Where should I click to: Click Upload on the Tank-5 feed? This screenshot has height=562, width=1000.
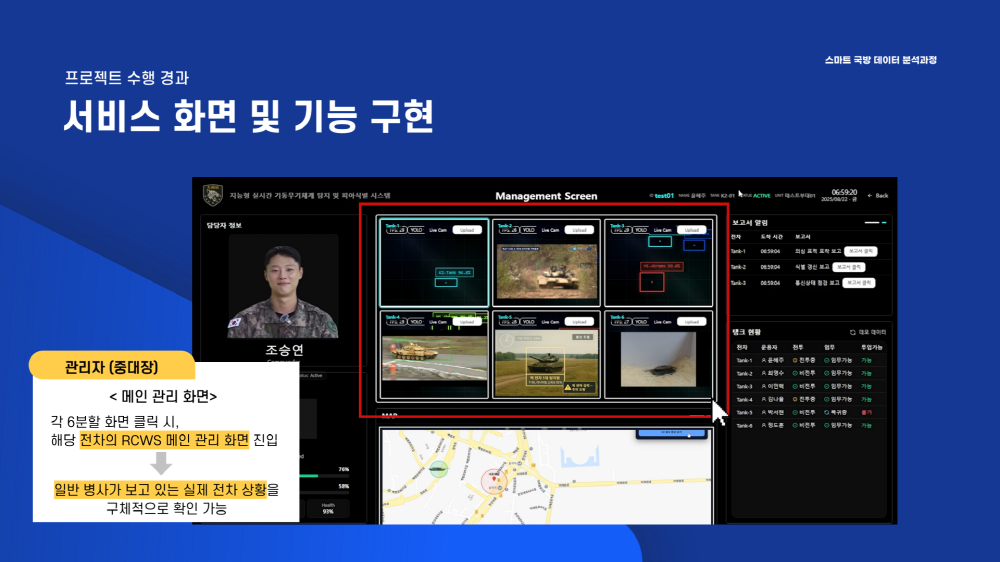click(579, 322)
